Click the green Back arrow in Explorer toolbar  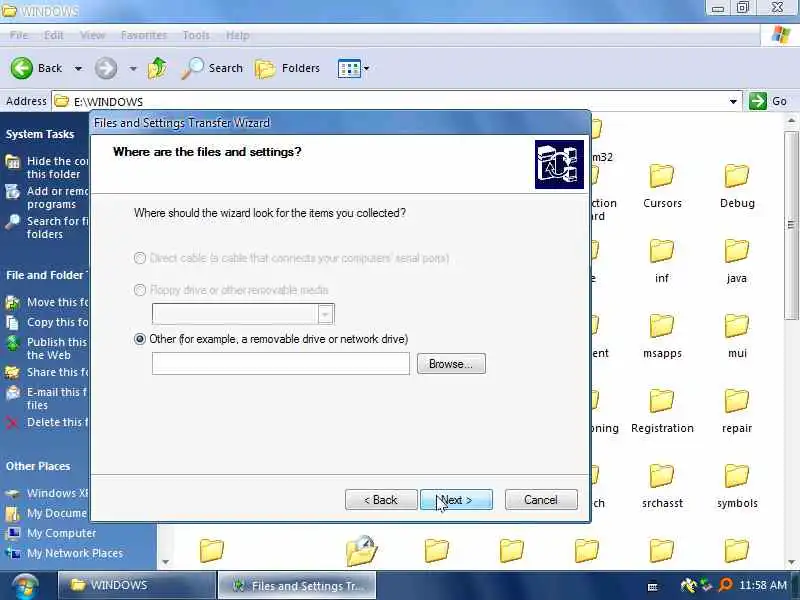(x=22, y=68)
